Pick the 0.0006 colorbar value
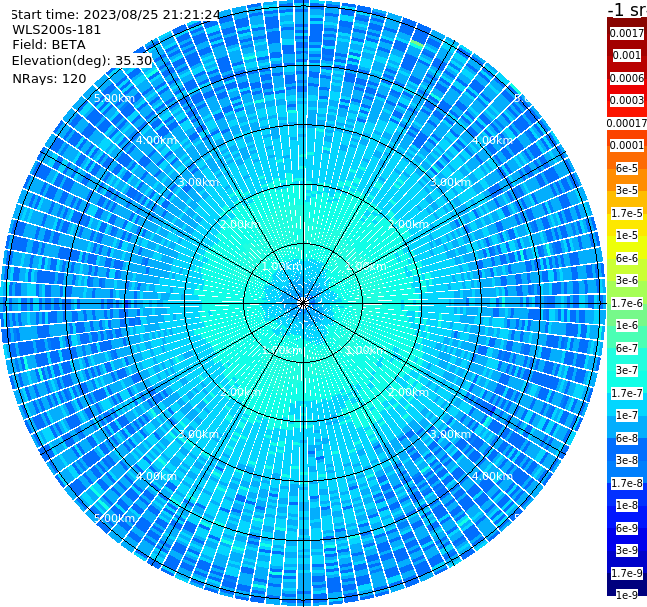647x607 pixels. (627, 78)
